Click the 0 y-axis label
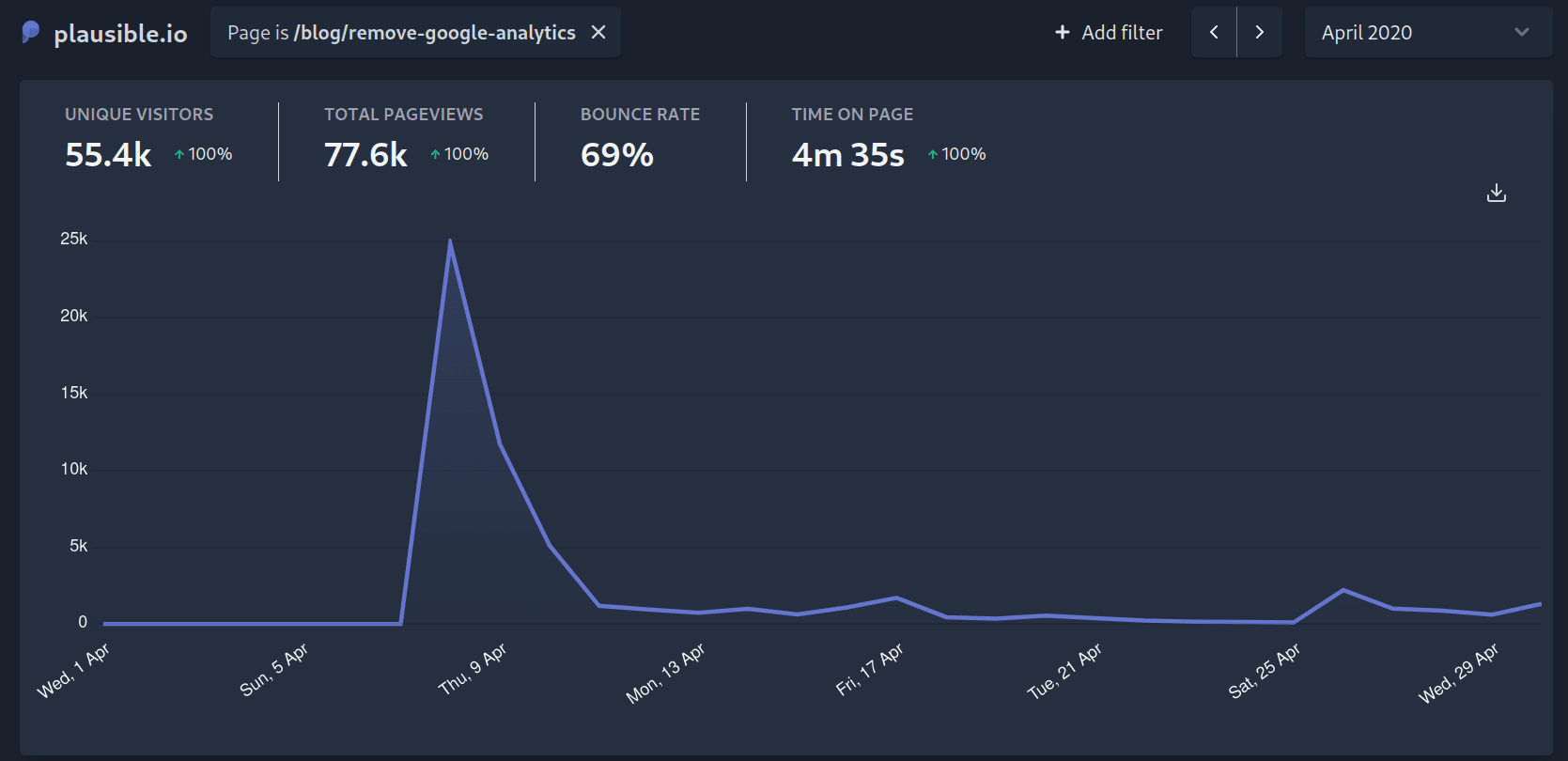This screenshot has width=1568, height=761. (x=83, y=622)
